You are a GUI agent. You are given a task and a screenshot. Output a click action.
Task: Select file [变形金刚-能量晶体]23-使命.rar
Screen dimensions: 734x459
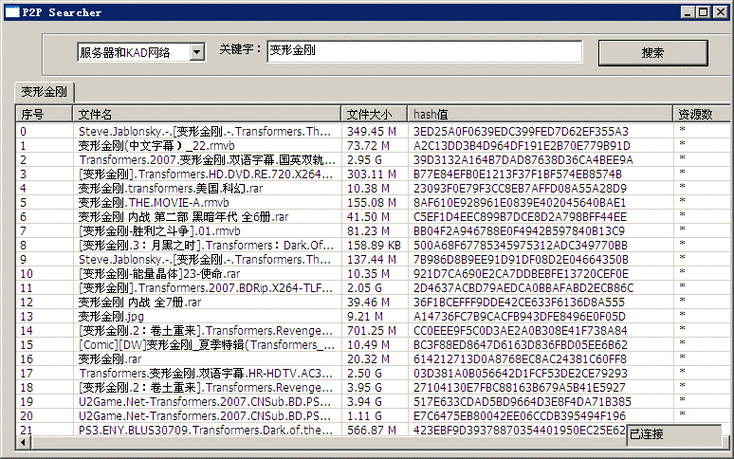pos(159,273)
